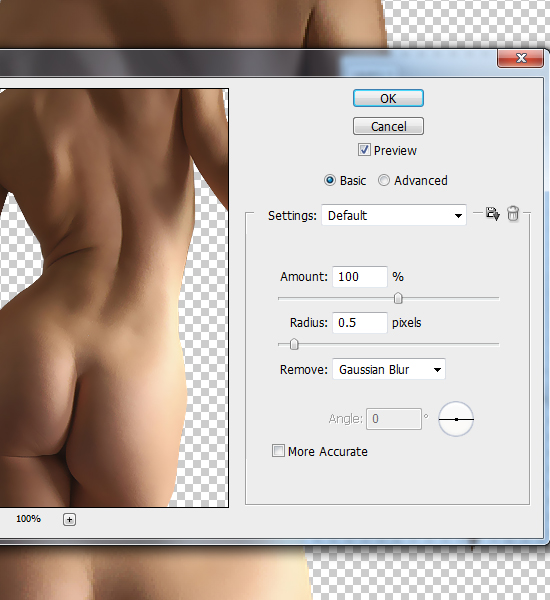550x600 pixels.
Task: Toggle the Preview checkbox
Action: 364,150
